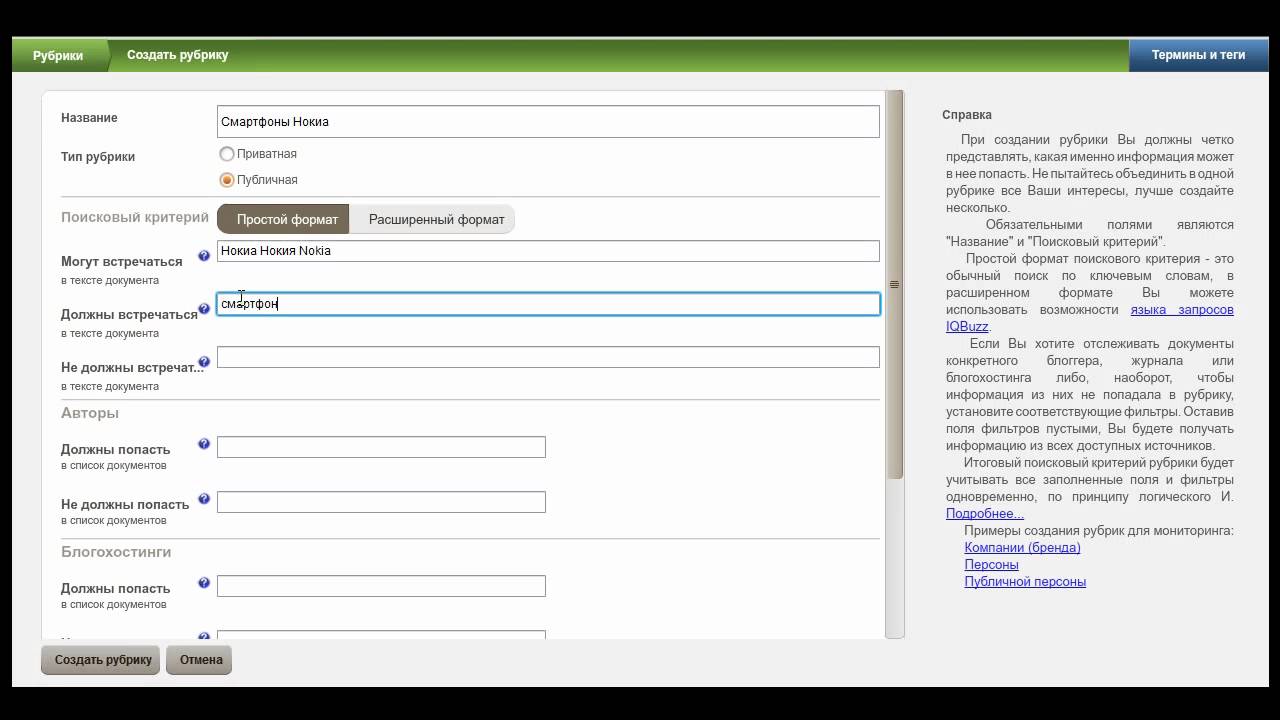Screen dimensions: 1280x720
Task: Click the "Поисковый критерий" label
Action: click(135, 217)
